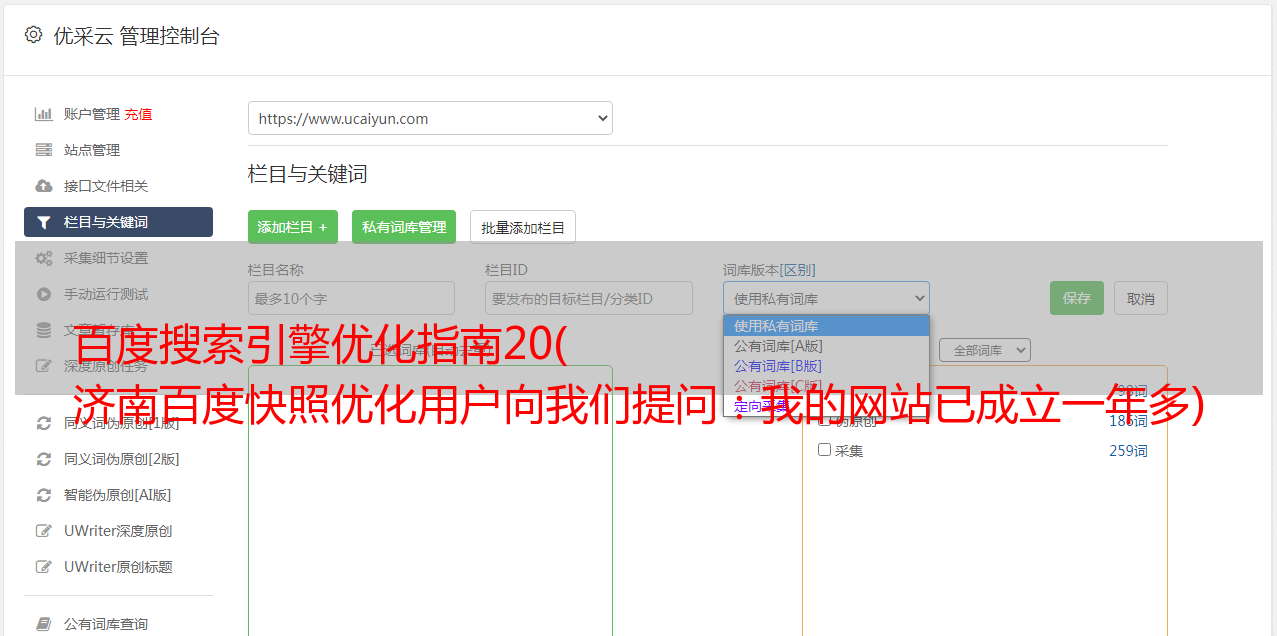Go to 同义词伪原创[1版] page
1277x636 pixels.
[122, 423]
